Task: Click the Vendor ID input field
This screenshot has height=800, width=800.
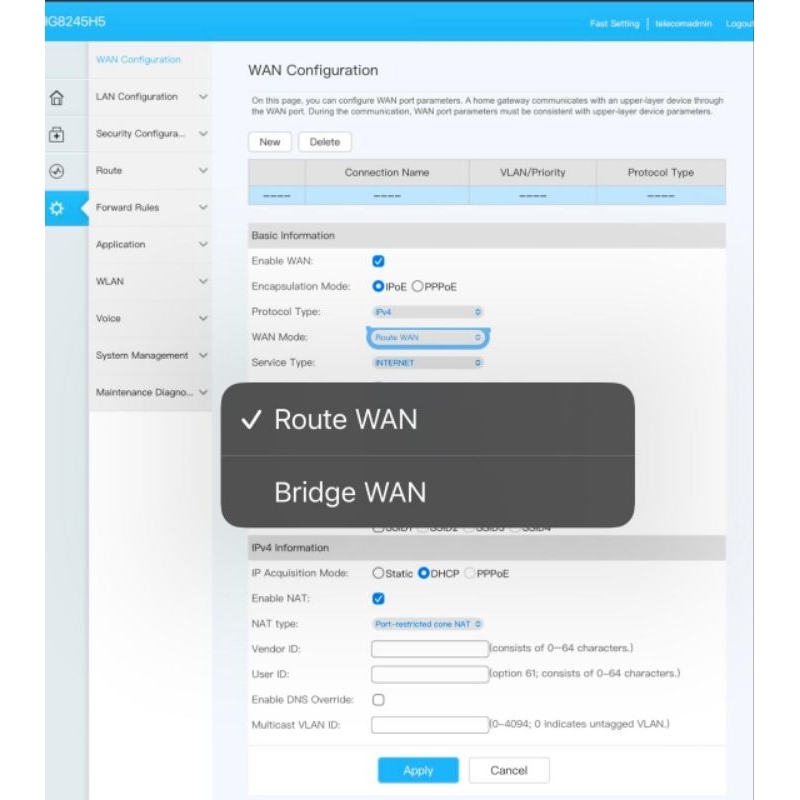Action: [x=430, y=648]
